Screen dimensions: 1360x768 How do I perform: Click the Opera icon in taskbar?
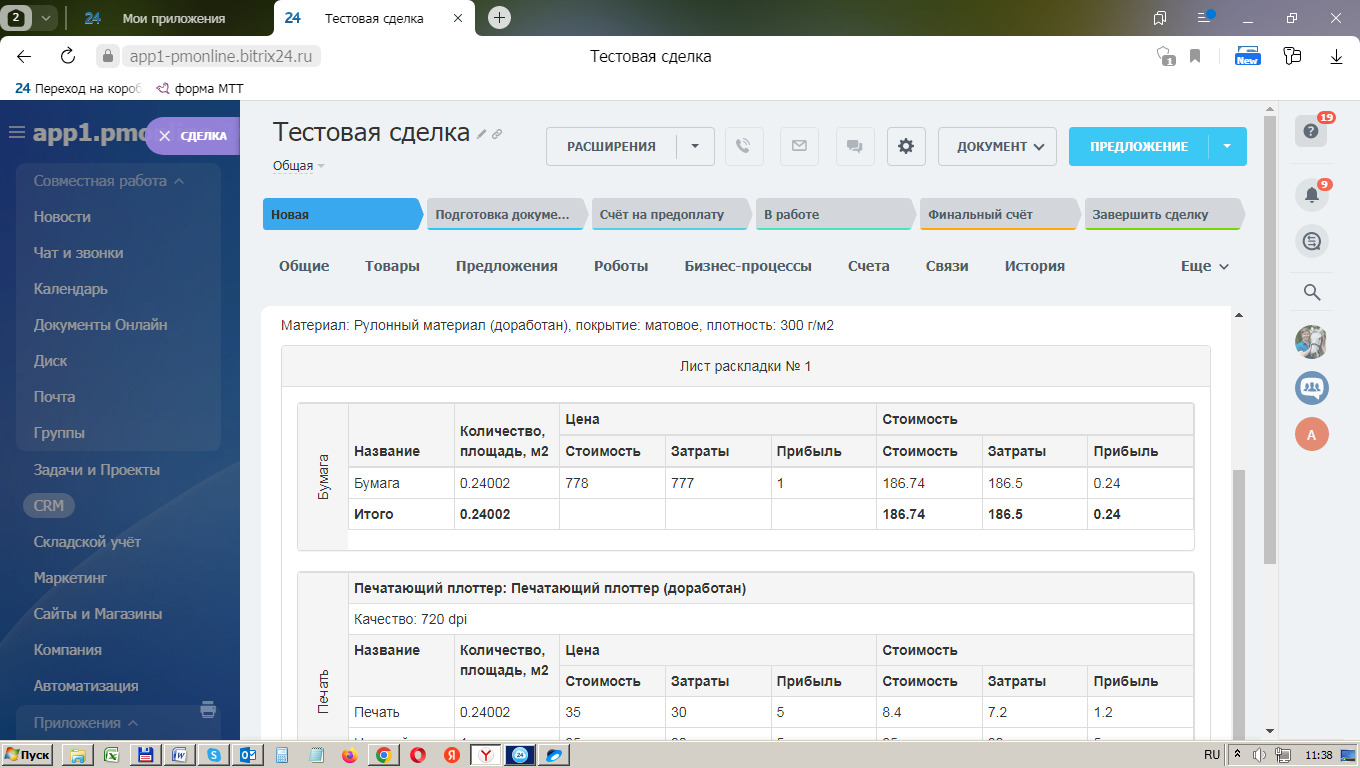[x=416, y=755]
